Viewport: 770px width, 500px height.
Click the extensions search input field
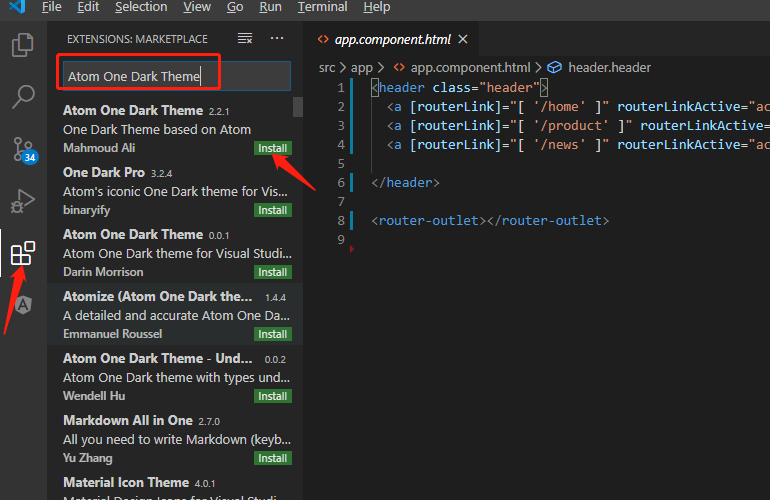coord(177,76)
